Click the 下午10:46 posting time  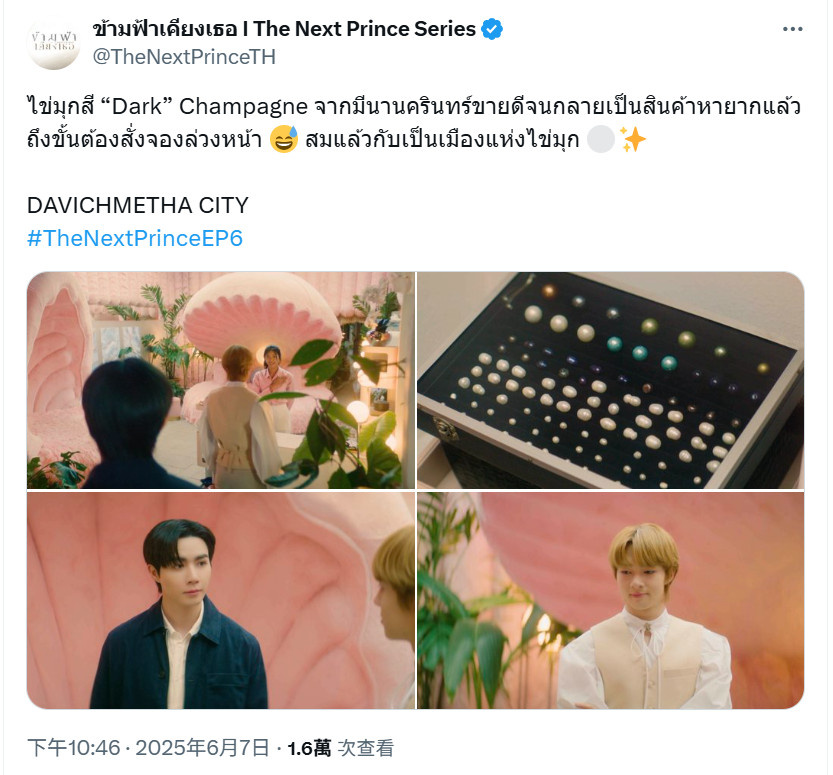[x=74, y=748]
